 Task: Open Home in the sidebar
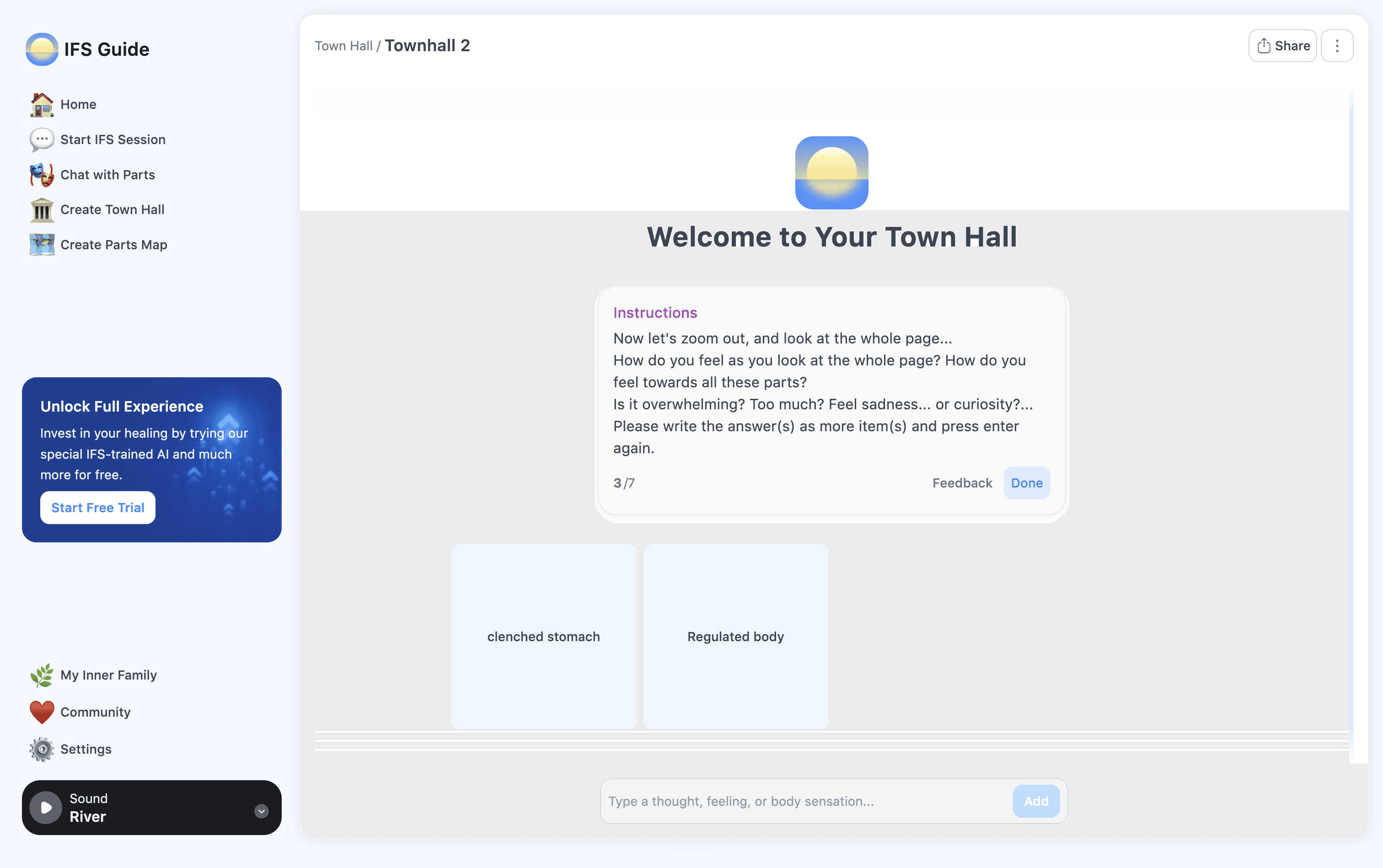point(79,104)
